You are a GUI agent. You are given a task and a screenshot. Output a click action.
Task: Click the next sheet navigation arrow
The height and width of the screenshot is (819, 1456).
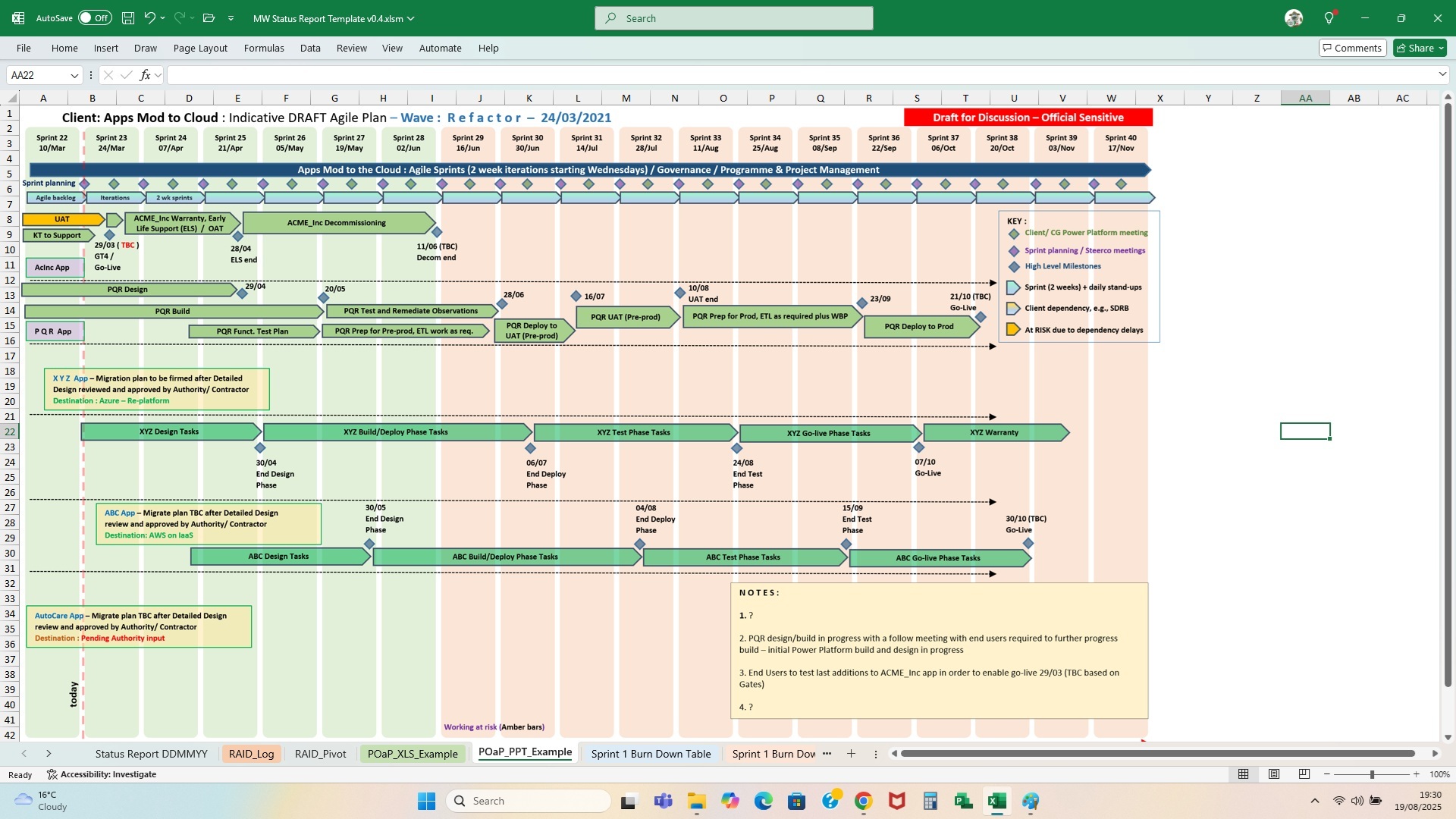pyautogui.click(x=49, y=754)
